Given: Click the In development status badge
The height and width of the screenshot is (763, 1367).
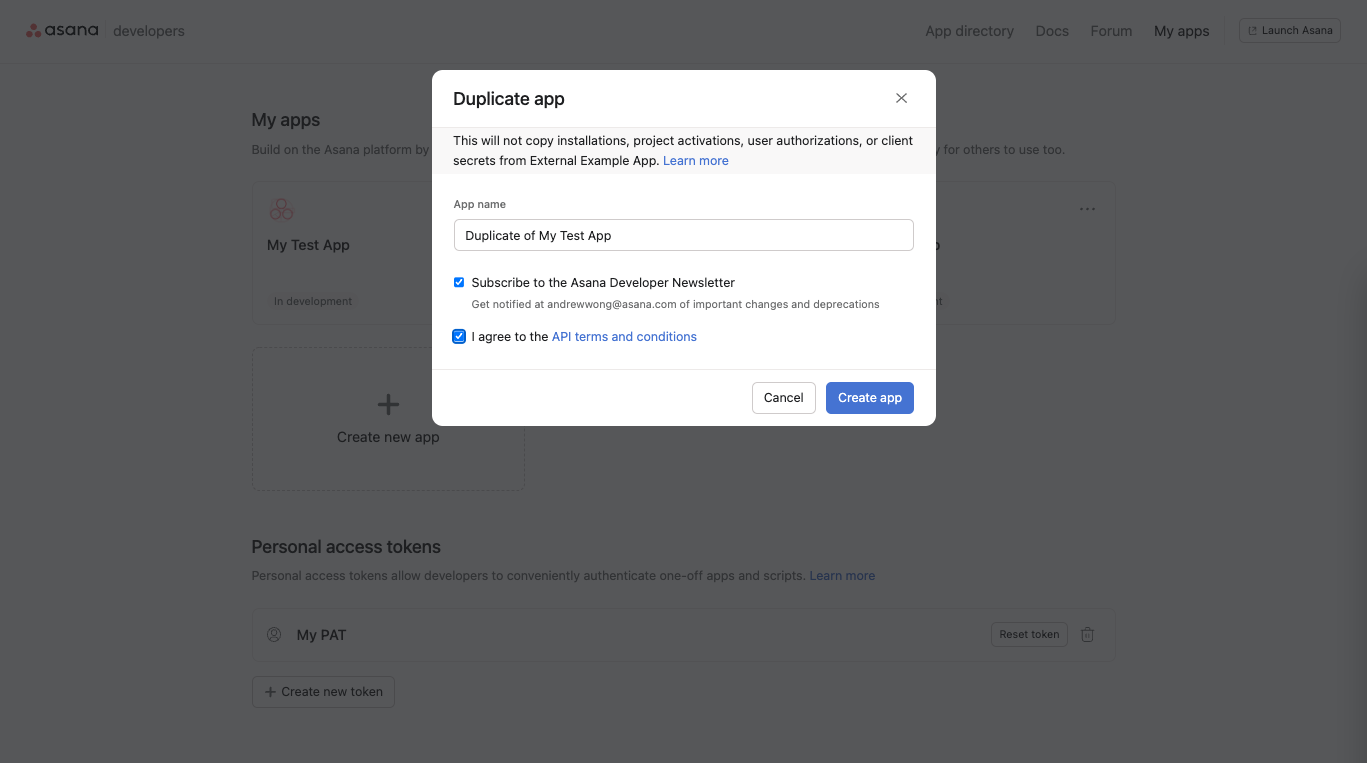Looking at the screenshot, I should 313,301.
